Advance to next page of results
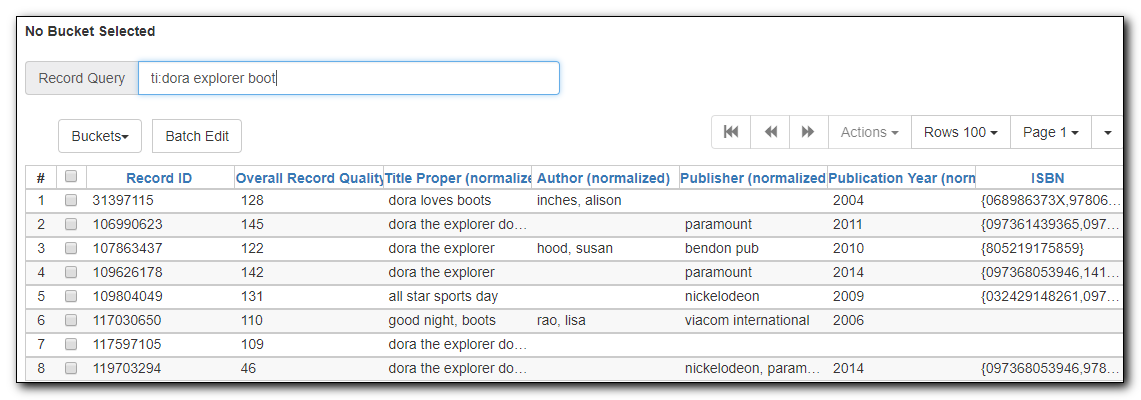 [808, 132]
